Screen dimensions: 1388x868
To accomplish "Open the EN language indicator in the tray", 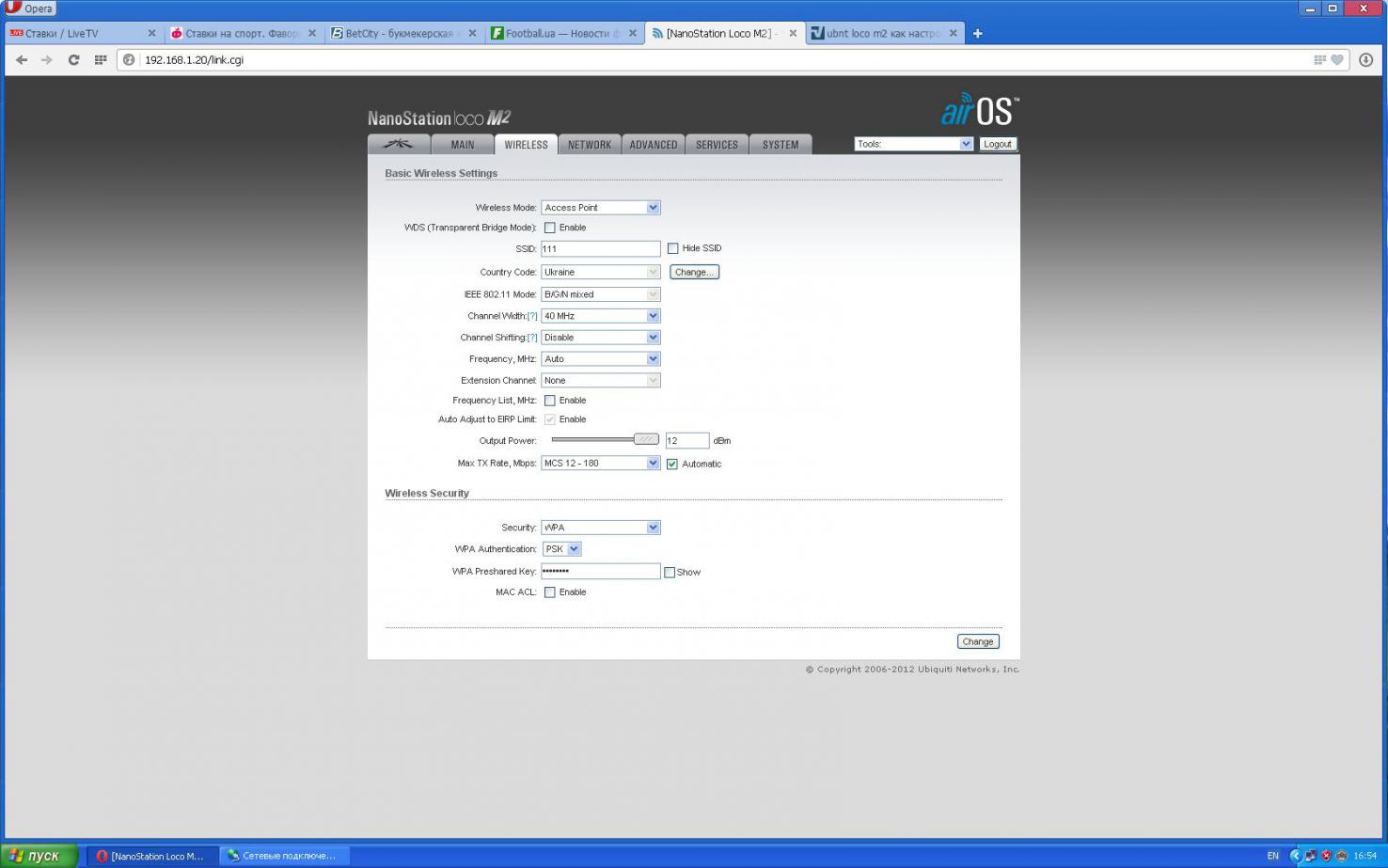I will tap(1273, 856).
